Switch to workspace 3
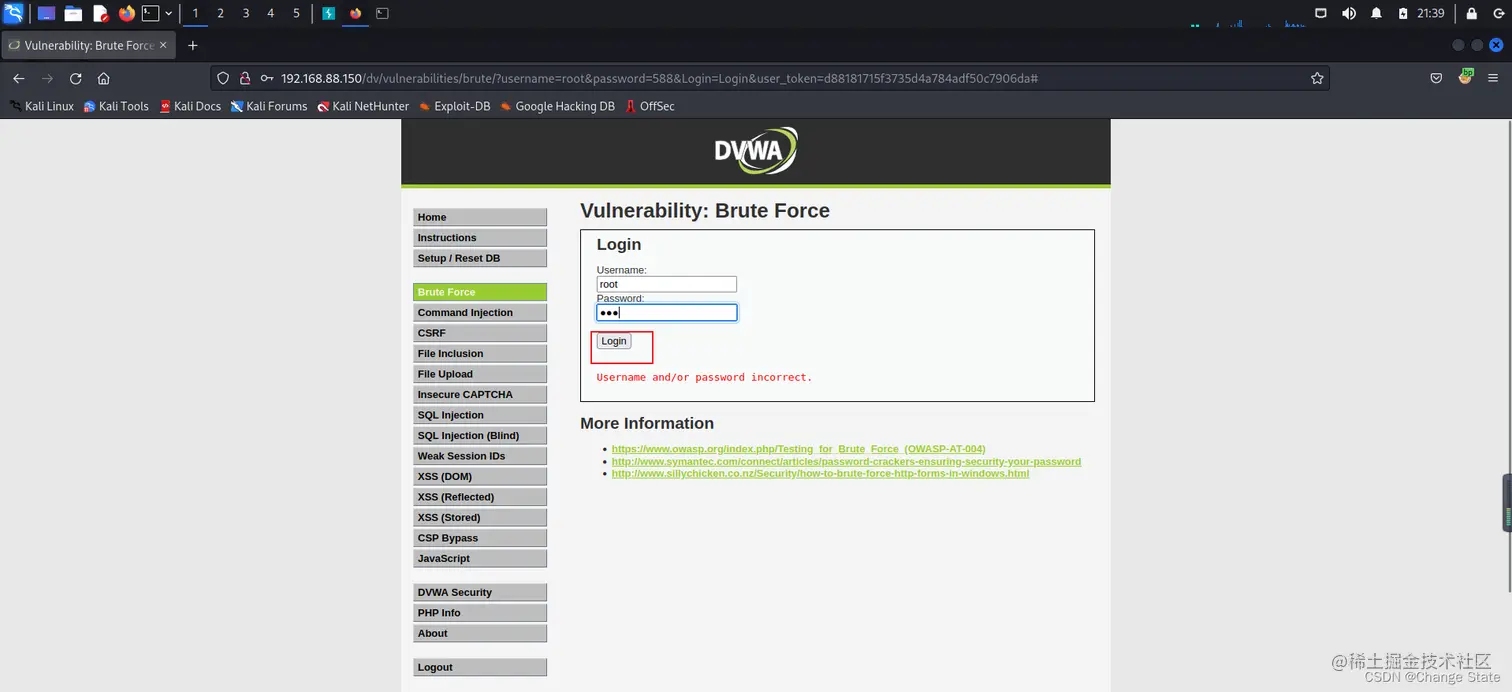 coord(246,14)
